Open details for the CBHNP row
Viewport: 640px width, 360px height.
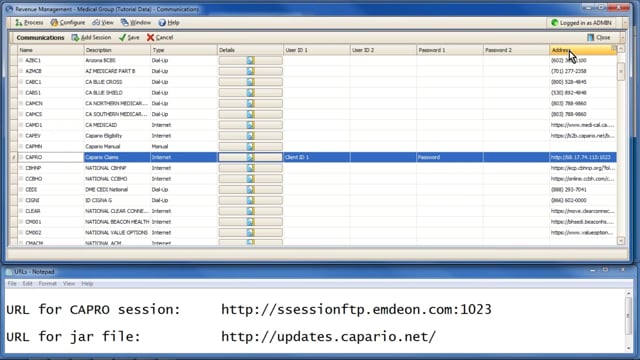250,168
